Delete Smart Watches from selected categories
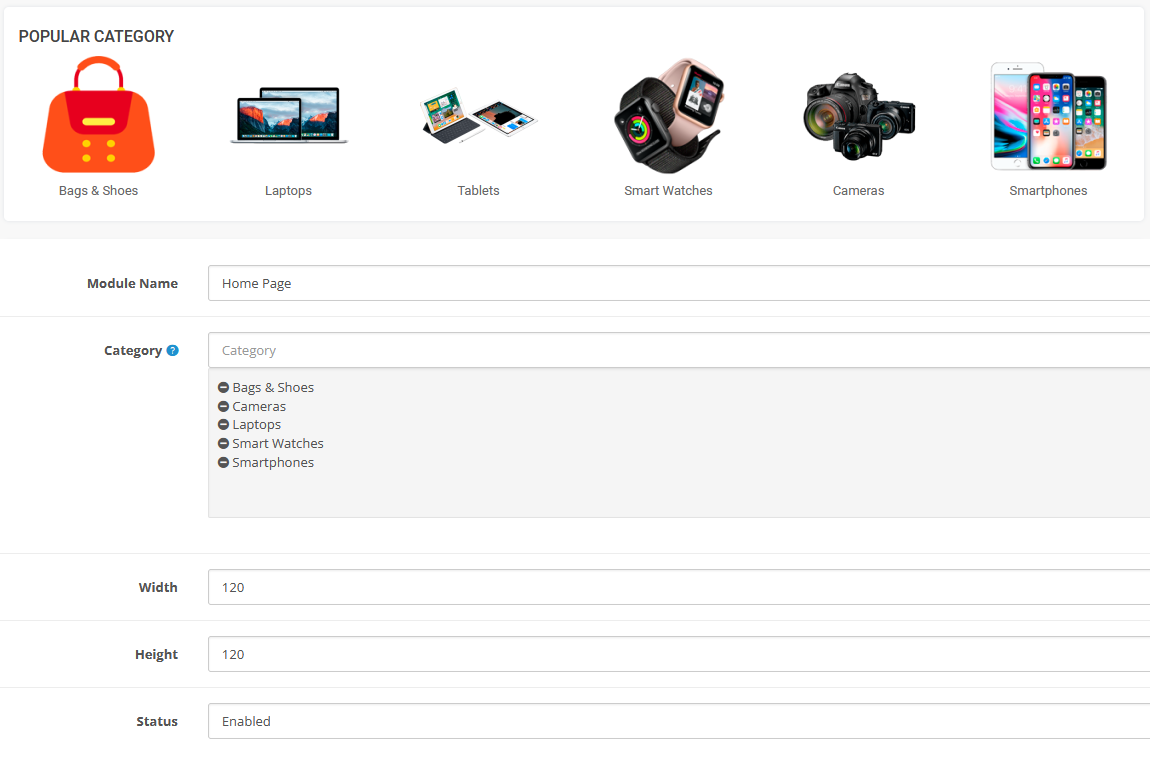The width and height of the screenshot is (1150, 757). (224, 444)
